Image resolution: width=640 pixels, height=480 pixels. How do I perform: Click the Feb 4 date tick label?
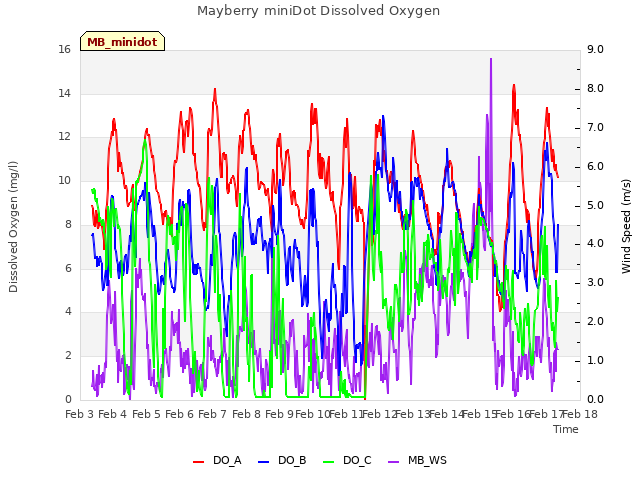pyautogui.click(x=113, y=414)
